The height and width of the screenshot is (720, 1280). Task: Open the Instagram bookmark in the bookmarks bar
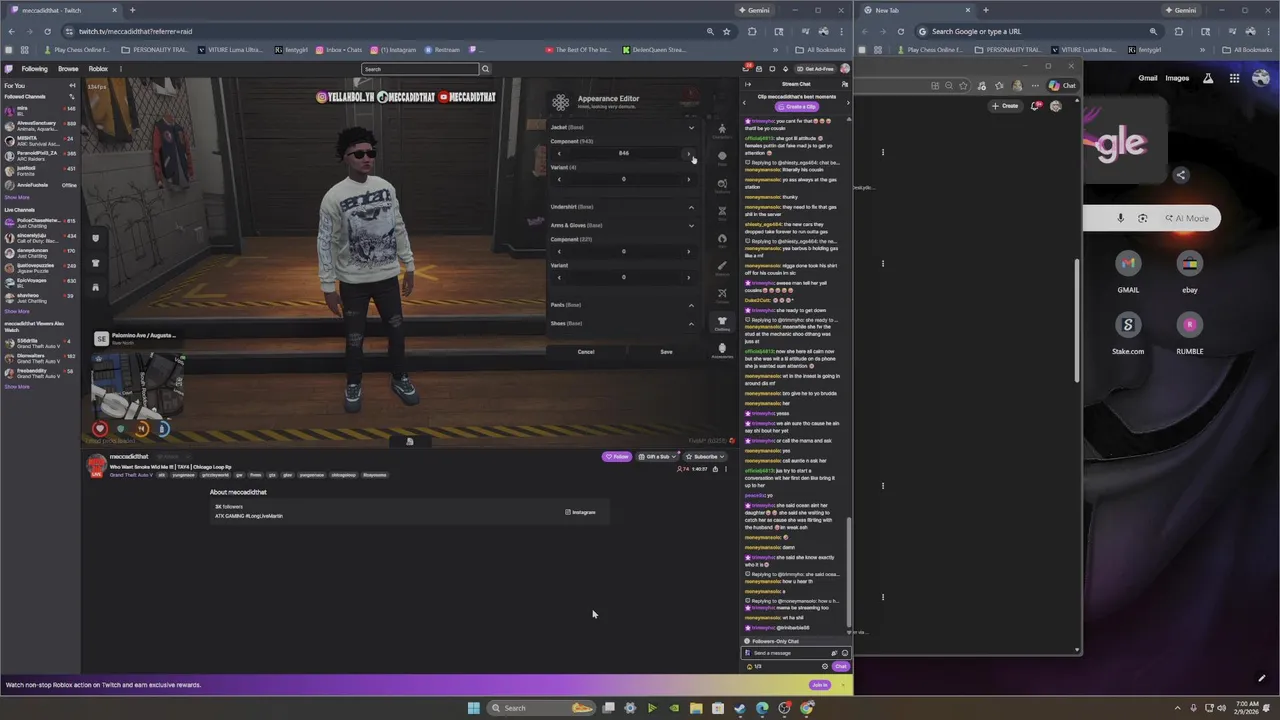(x=394, y=50)
